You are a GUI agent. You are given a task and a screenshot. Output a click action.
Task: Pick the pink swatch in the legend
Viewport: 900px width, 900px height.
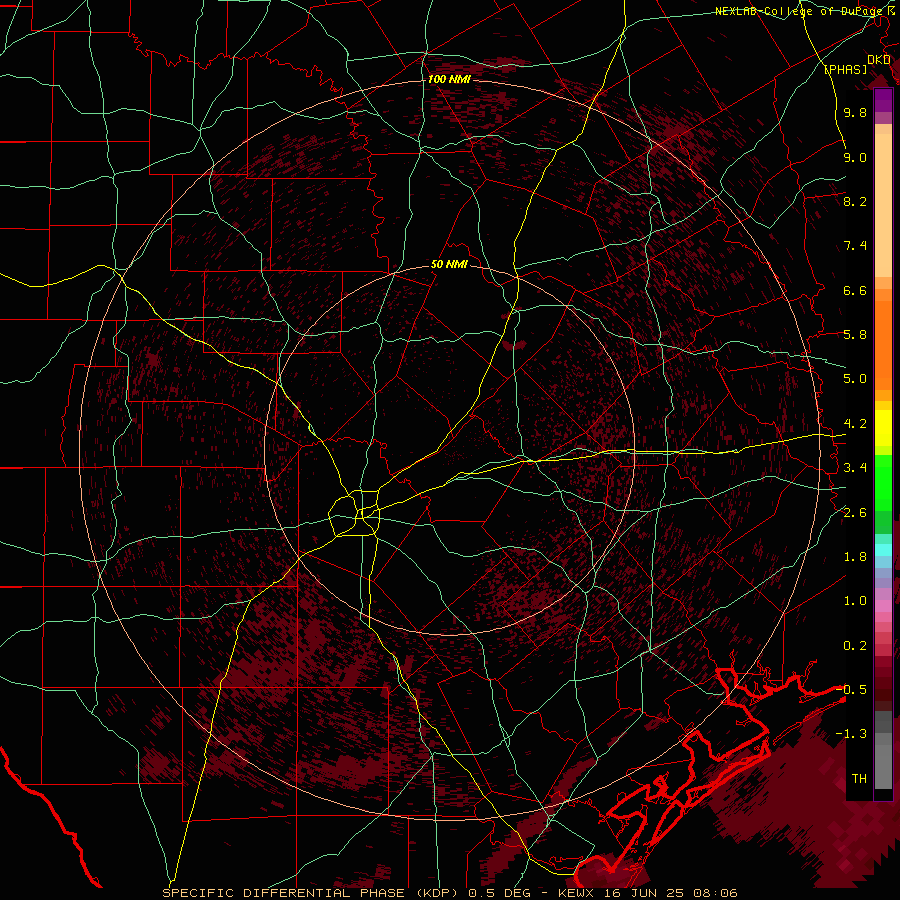(883, 606)
